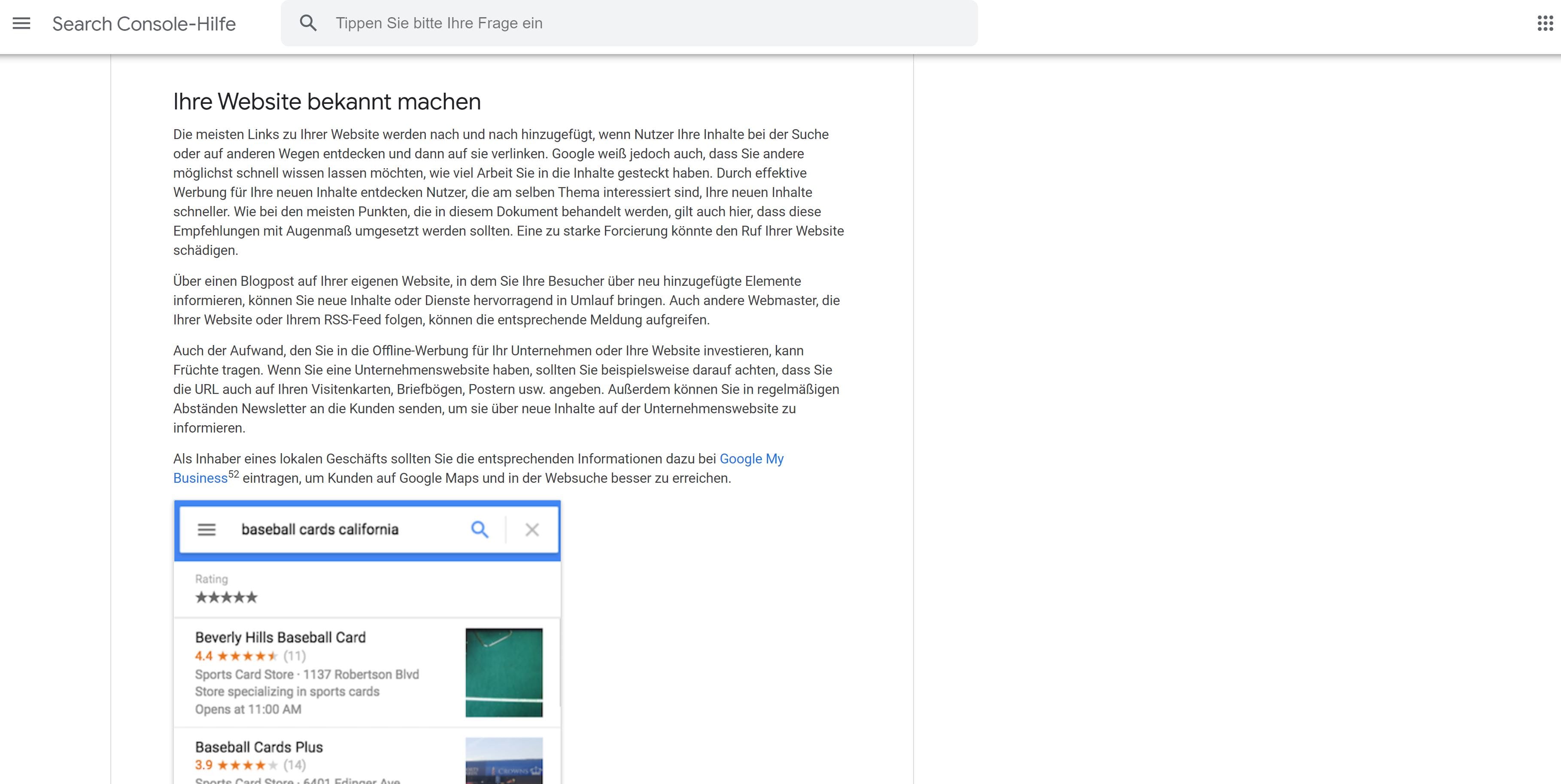Click 'Sports Card Store · 1137 Robertson Blvd'

coord(307,674)
